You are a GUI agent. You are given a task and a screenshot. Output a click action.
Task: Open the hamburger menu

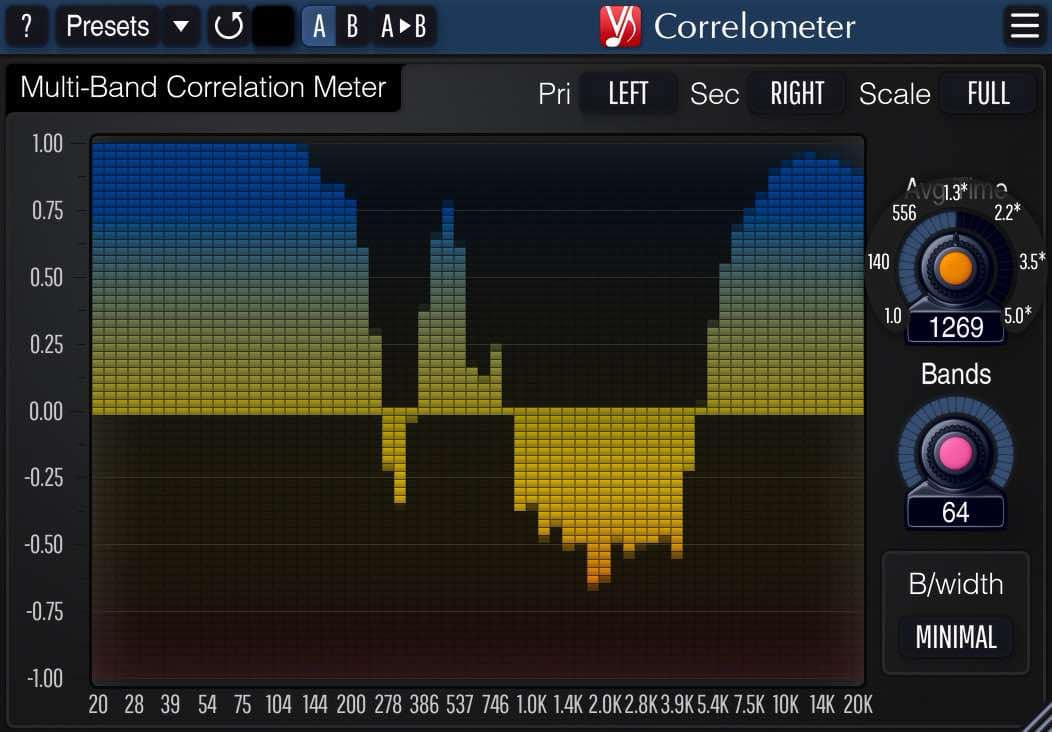pyautogui.click(x=1025, y=26)
